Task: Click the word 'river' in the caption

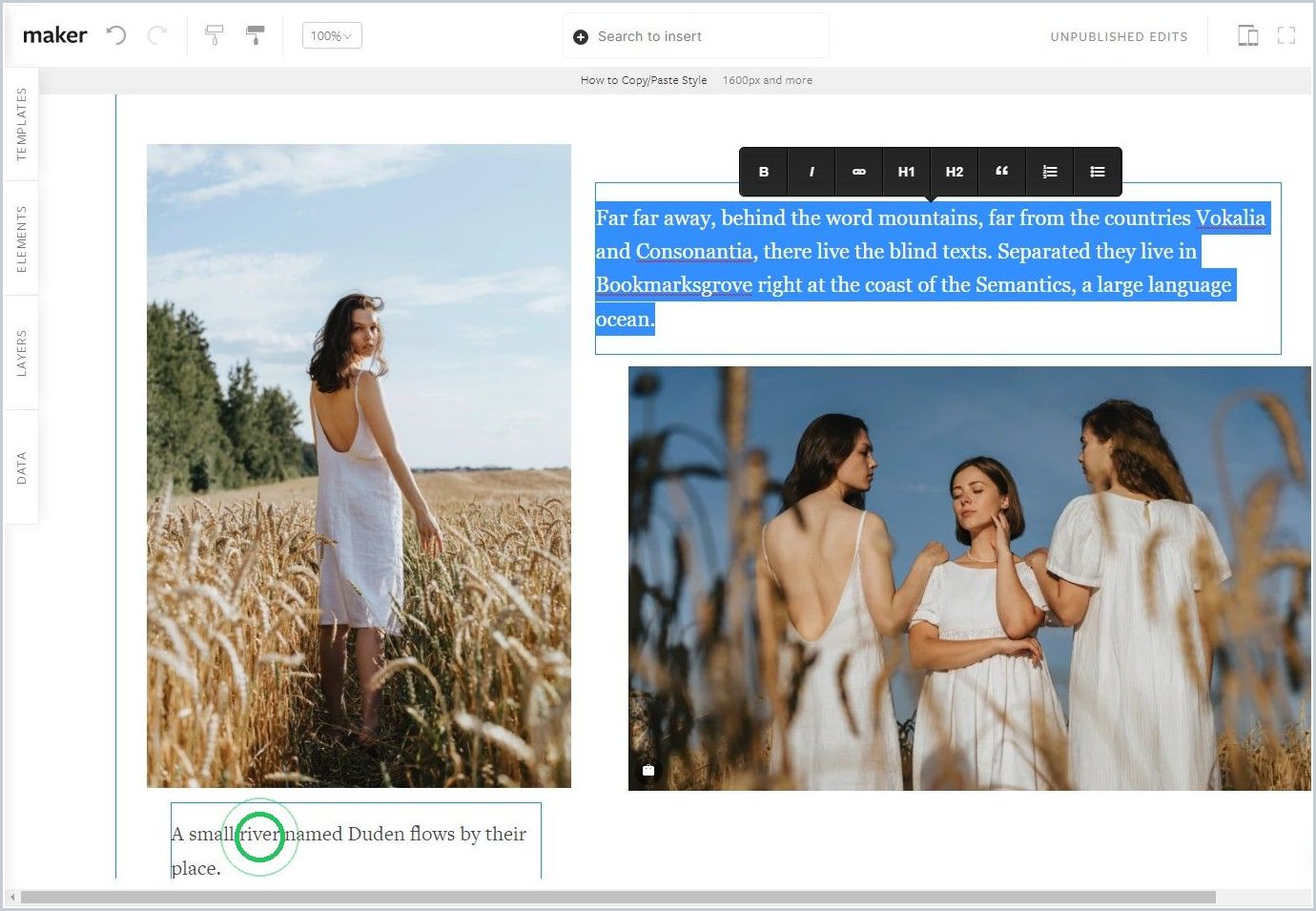Action: 259,835
